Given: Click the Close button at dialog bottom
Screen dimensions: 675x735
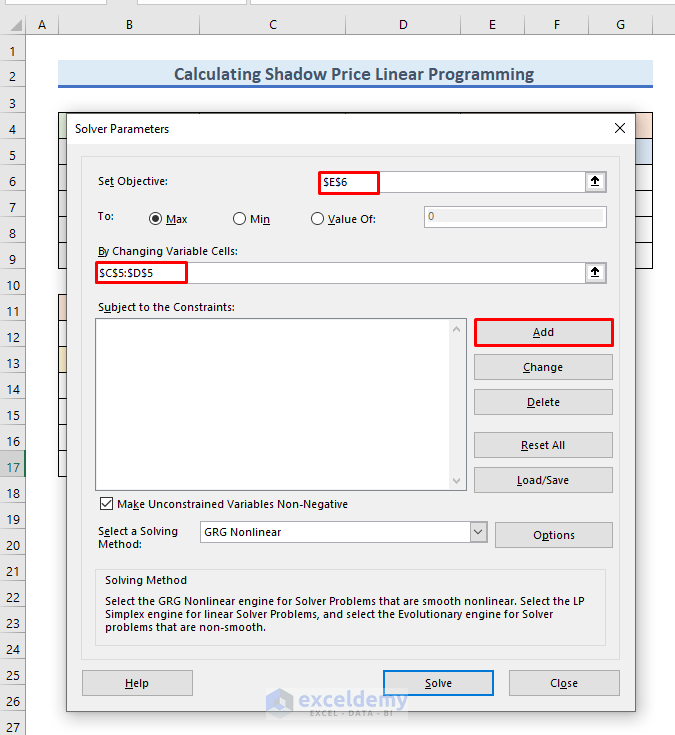Looking at the screenshot, I should click(564, 683).
